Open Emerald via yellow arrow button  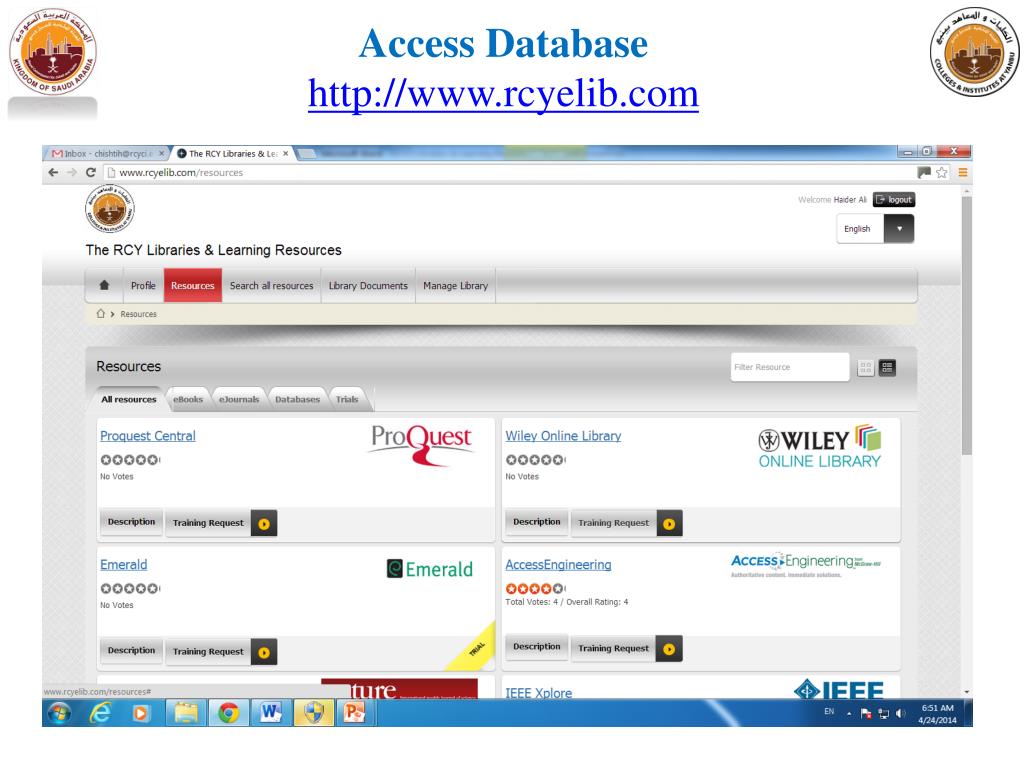click(264, 652)
